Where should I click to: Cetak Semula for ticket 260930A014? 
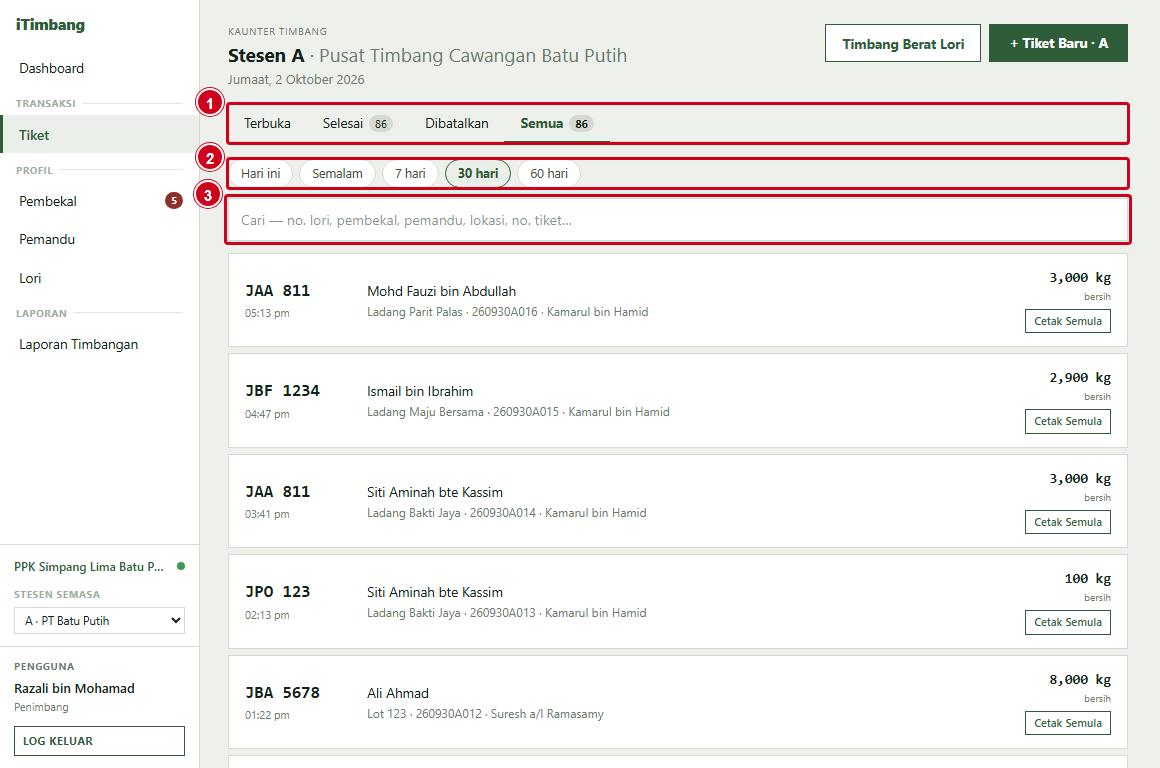pyautogui.click(x=1068, y=522)
